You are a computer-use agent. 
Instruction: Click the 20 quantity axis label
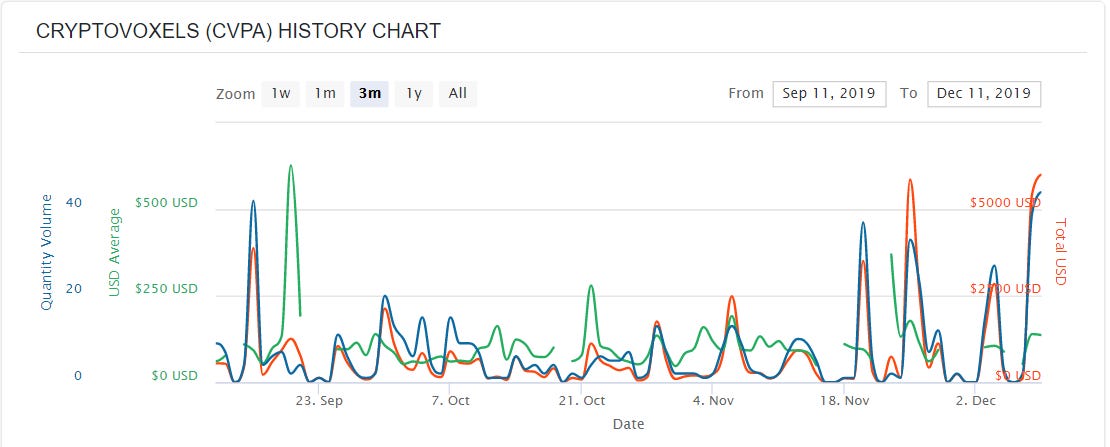click(74, 290)
